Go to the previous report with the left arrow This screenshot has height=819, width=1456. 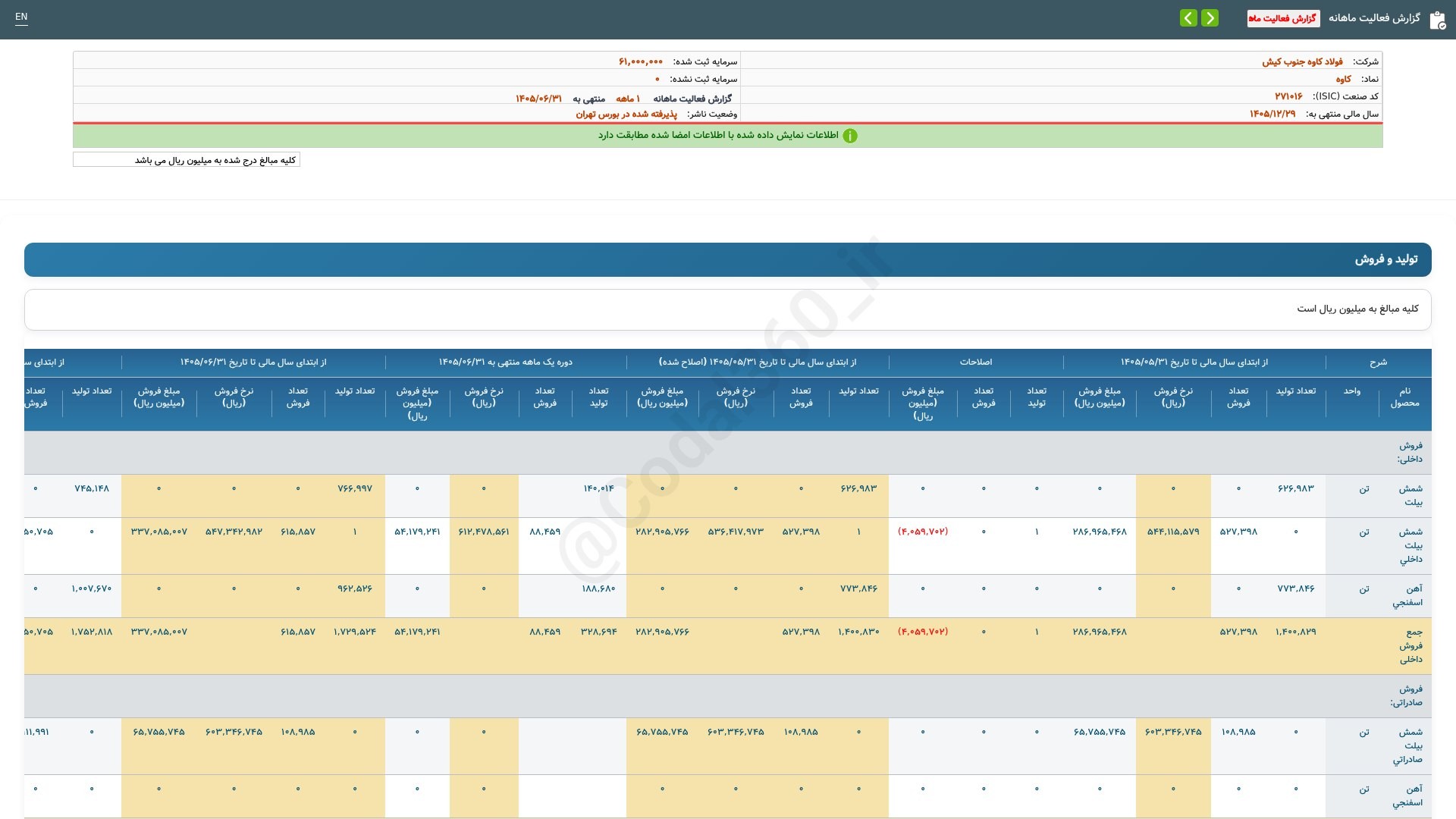coord(1188,17)
